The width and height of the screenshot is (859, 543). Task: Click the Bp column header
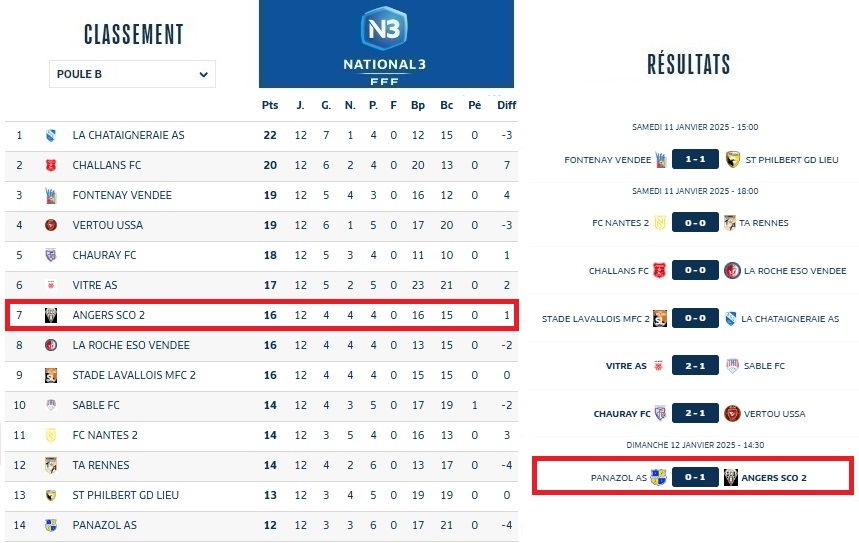click(418, 105)
